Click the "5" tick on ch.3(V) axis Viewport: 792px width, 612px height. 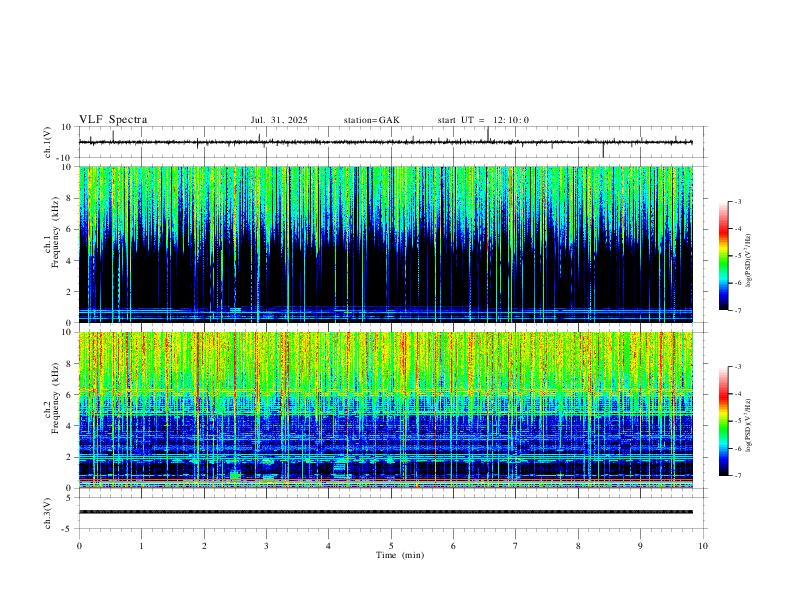69,497
